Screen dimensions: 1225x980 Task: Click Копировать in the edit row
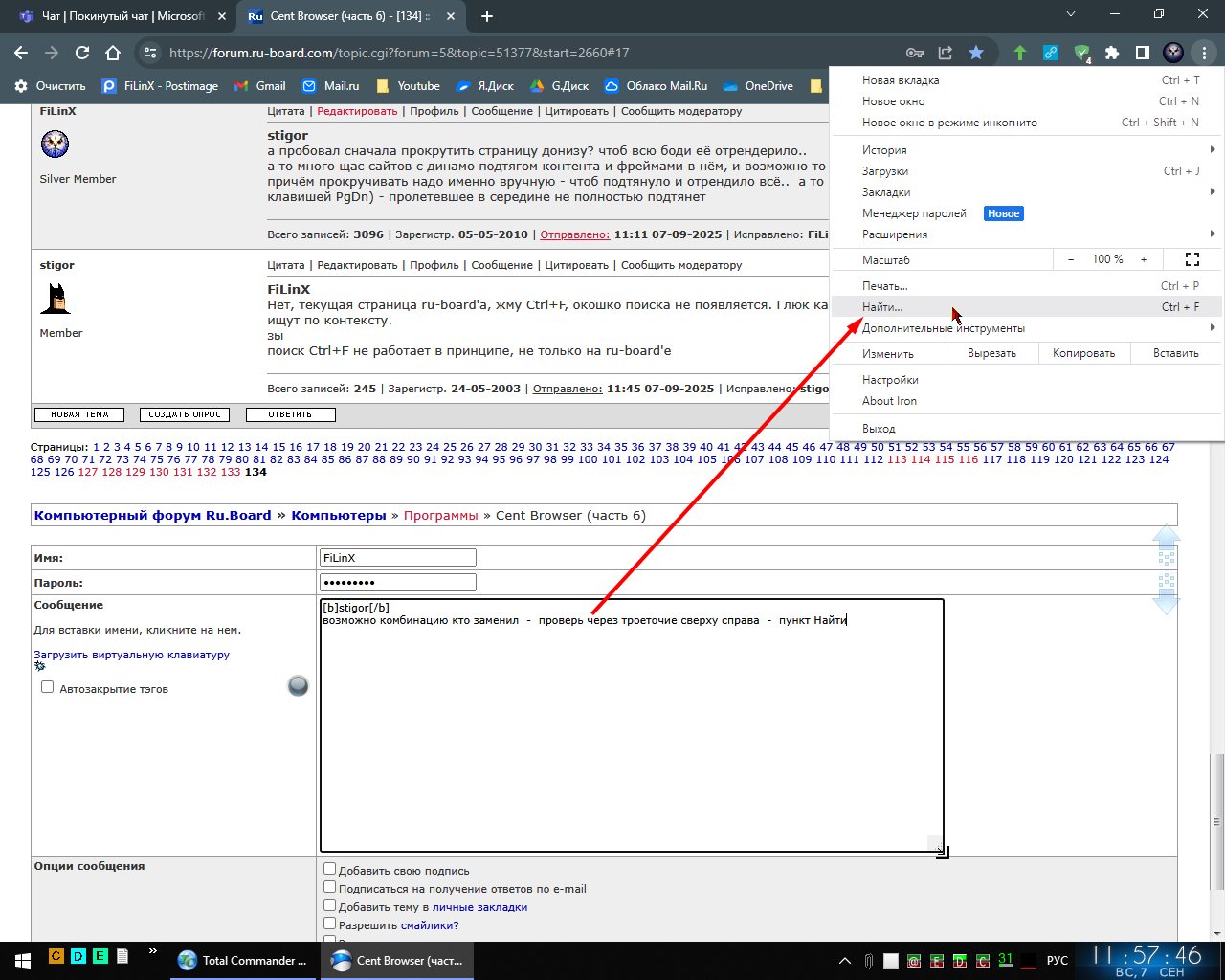1083,353
